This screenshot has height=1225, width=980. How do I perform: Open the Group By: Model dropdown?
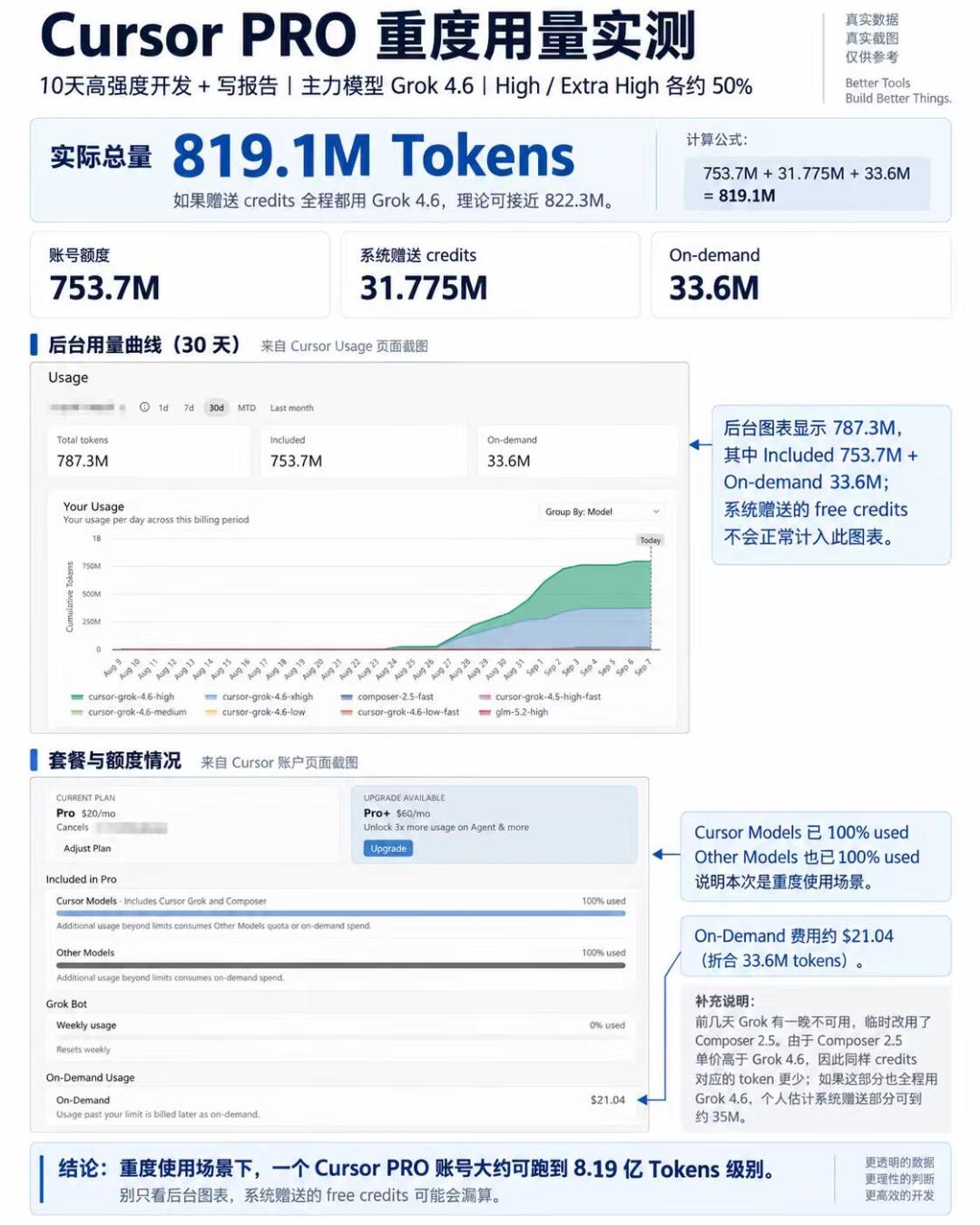603,512
